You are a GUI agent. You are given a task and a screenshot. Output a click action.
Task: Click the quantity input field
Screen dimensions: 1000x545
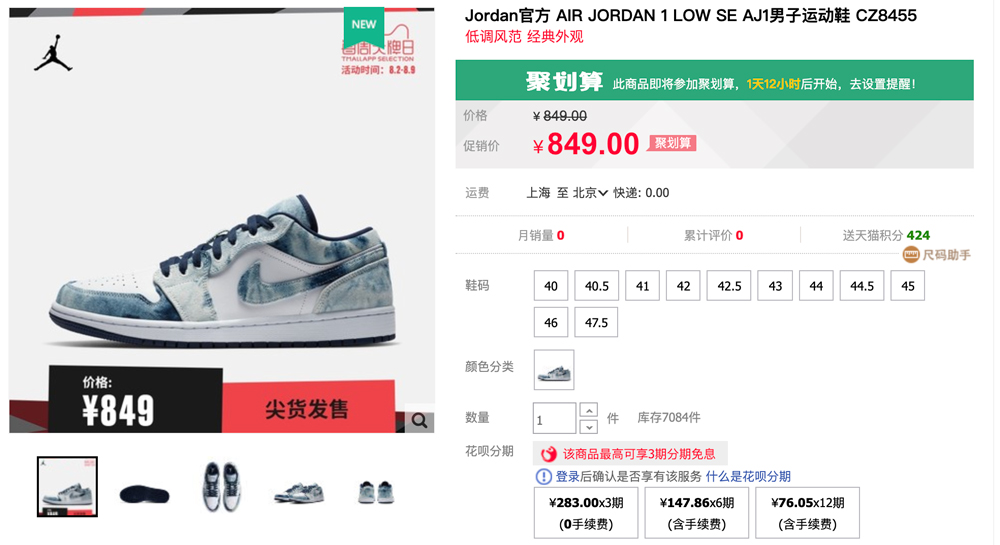point(555,419)
